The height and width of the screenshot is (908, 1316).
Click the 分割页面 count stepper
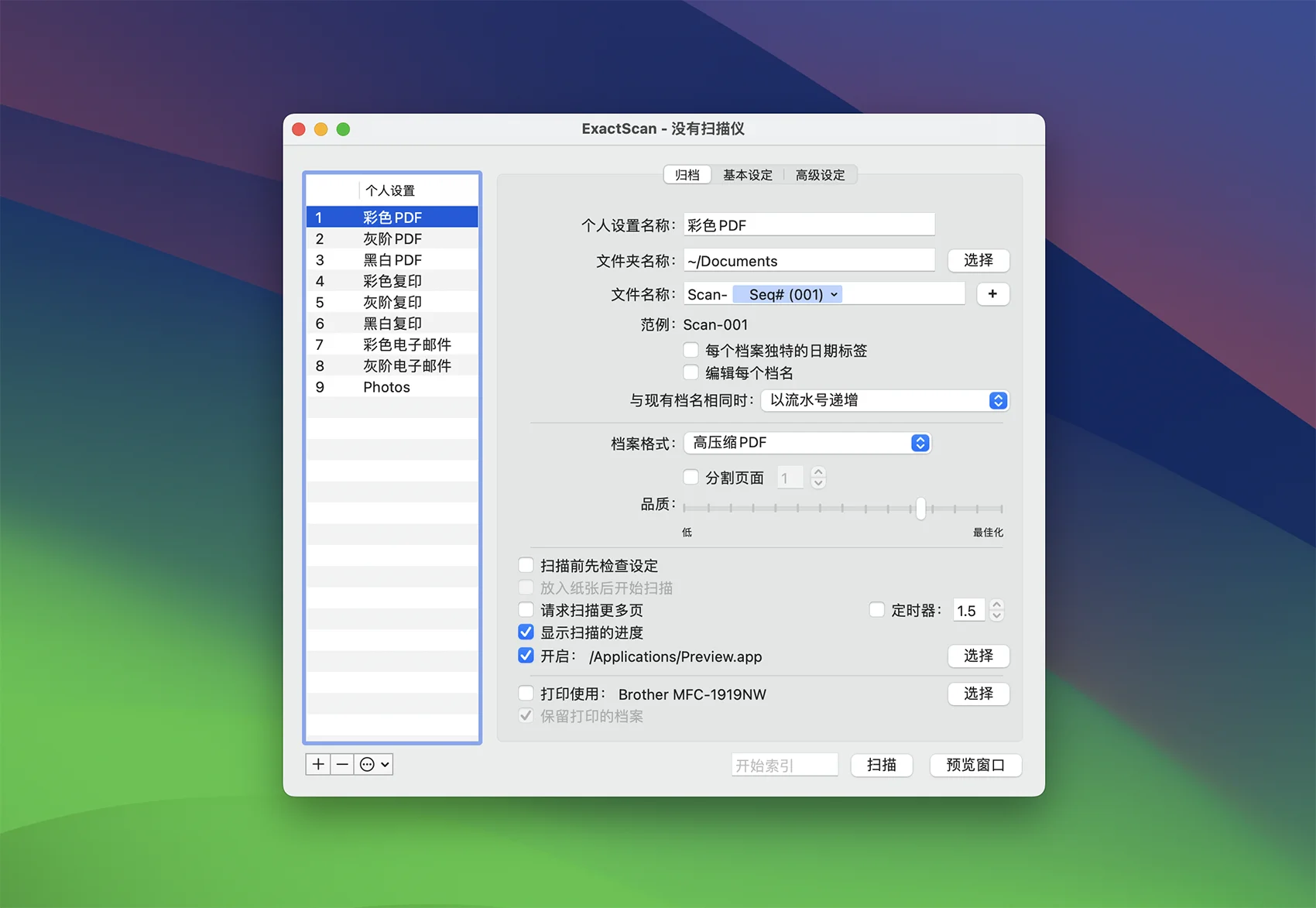[x=818, y=478]
